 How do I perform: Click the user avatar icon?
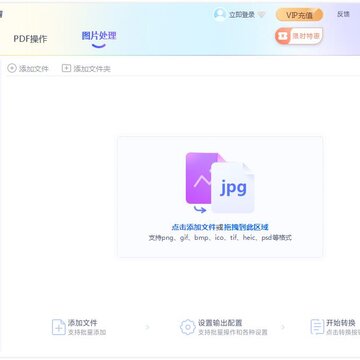[220, 14]
